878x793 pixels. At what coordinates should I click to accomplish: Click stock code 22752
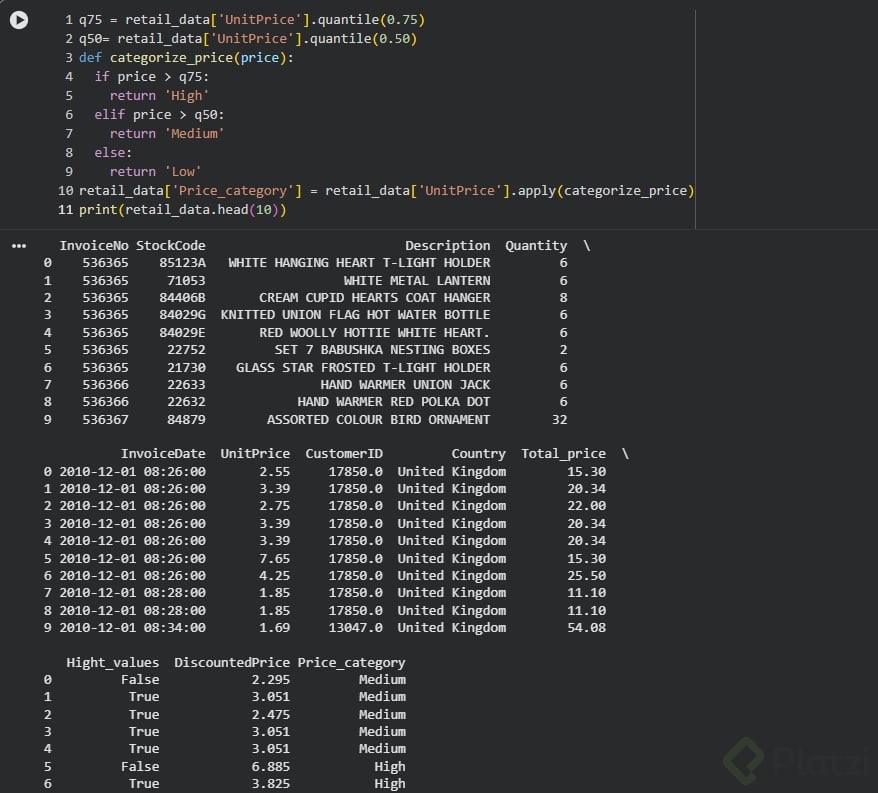pyautogui.click(x=186, y=349)
